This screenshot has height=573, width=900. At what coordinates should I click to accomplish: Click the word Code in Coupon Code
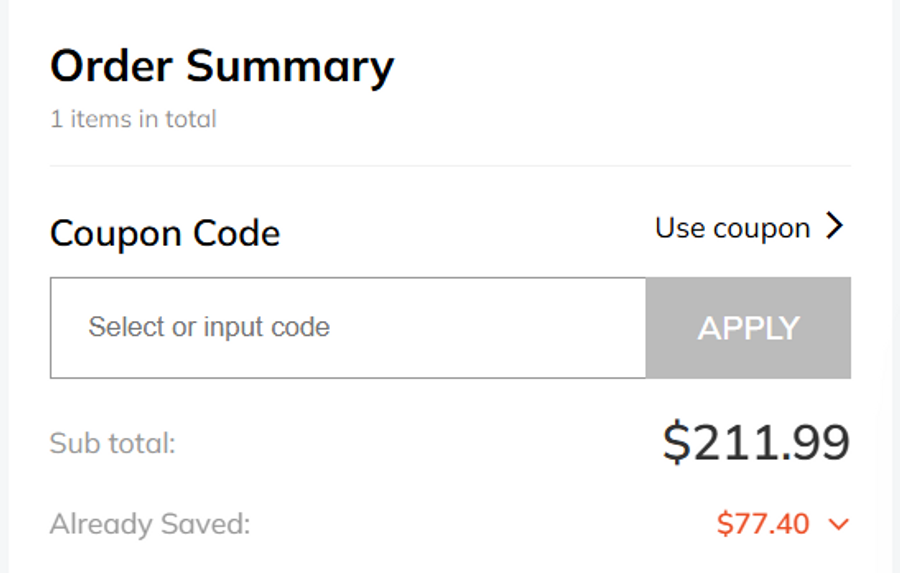pos(240,234)
